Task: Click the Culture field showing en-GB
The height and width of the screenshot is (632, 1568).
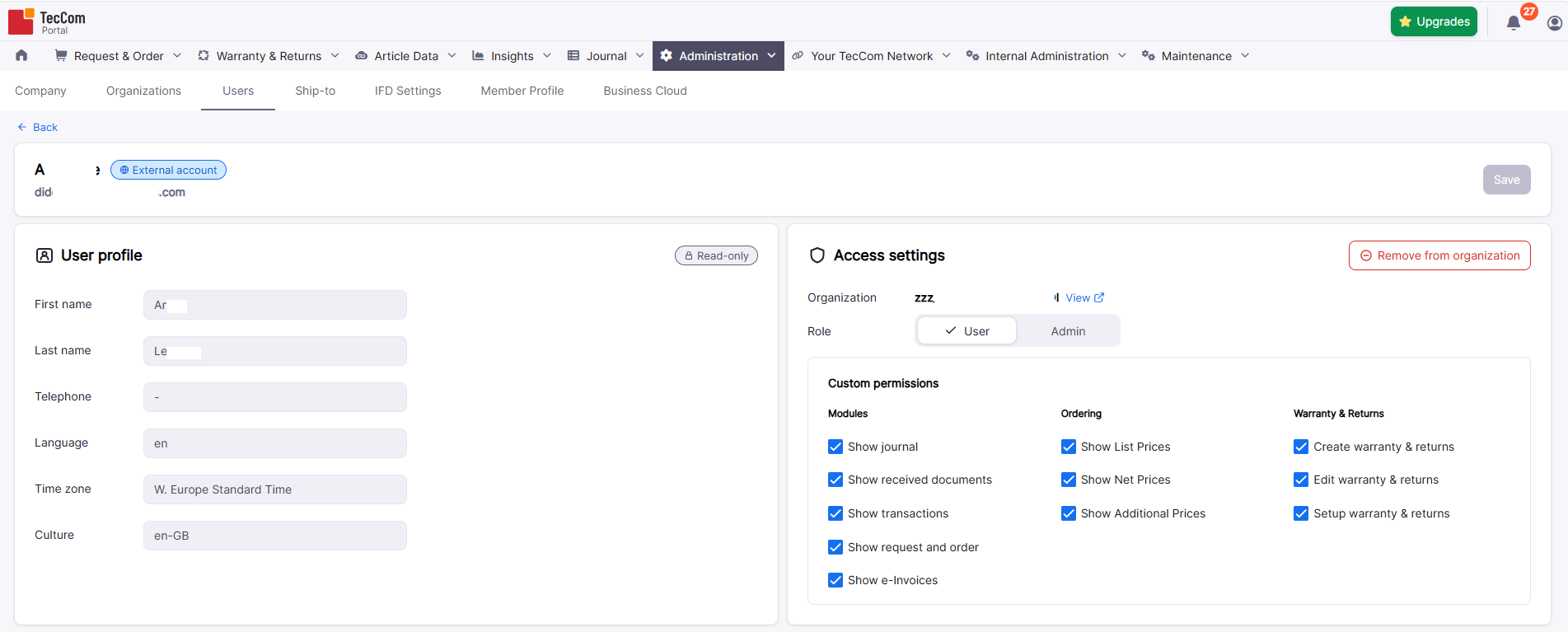Action: [x=275, y=536]
